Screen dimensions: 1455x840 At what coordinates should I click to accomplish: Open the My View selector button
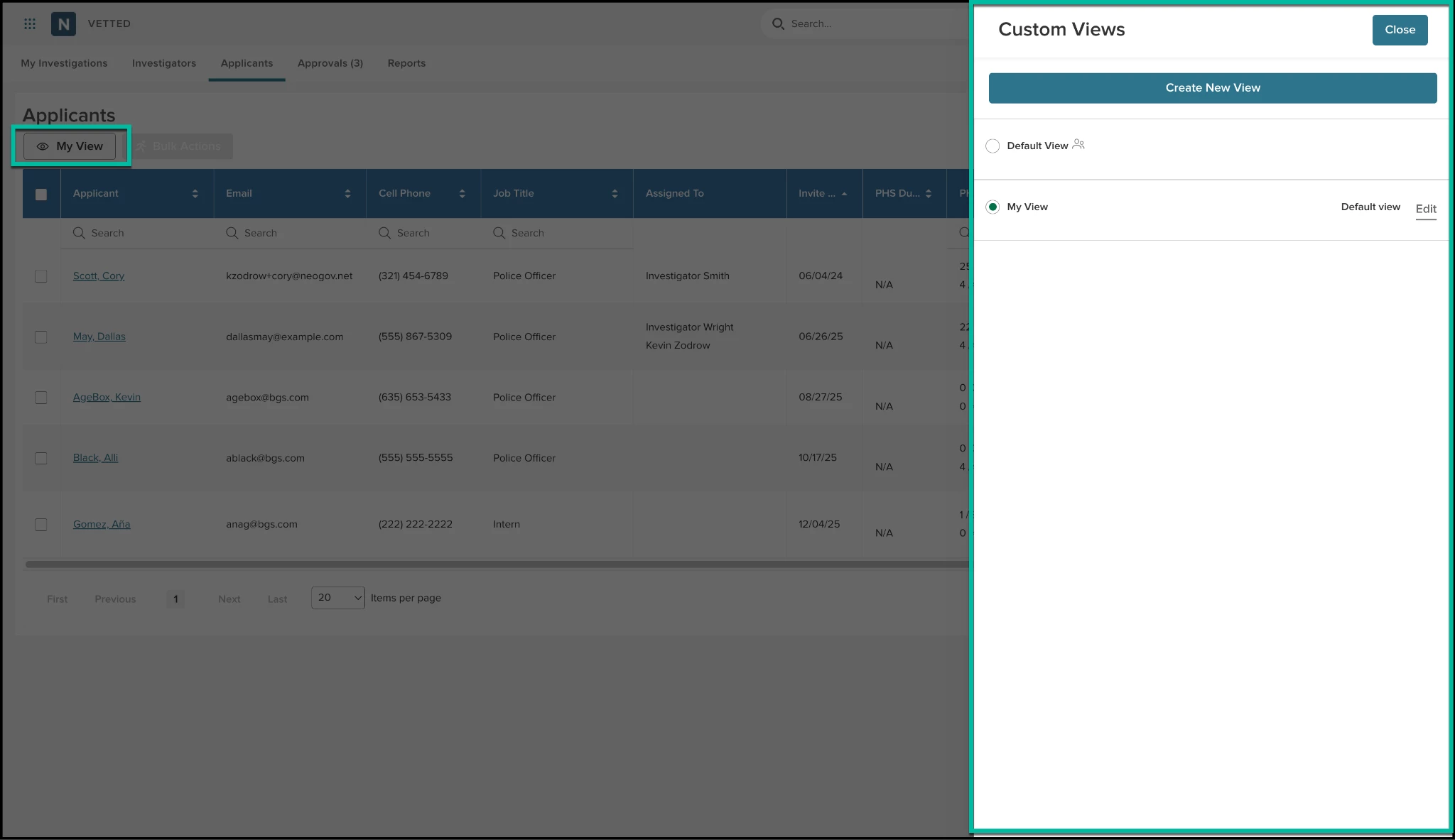(x=70, y=146)
